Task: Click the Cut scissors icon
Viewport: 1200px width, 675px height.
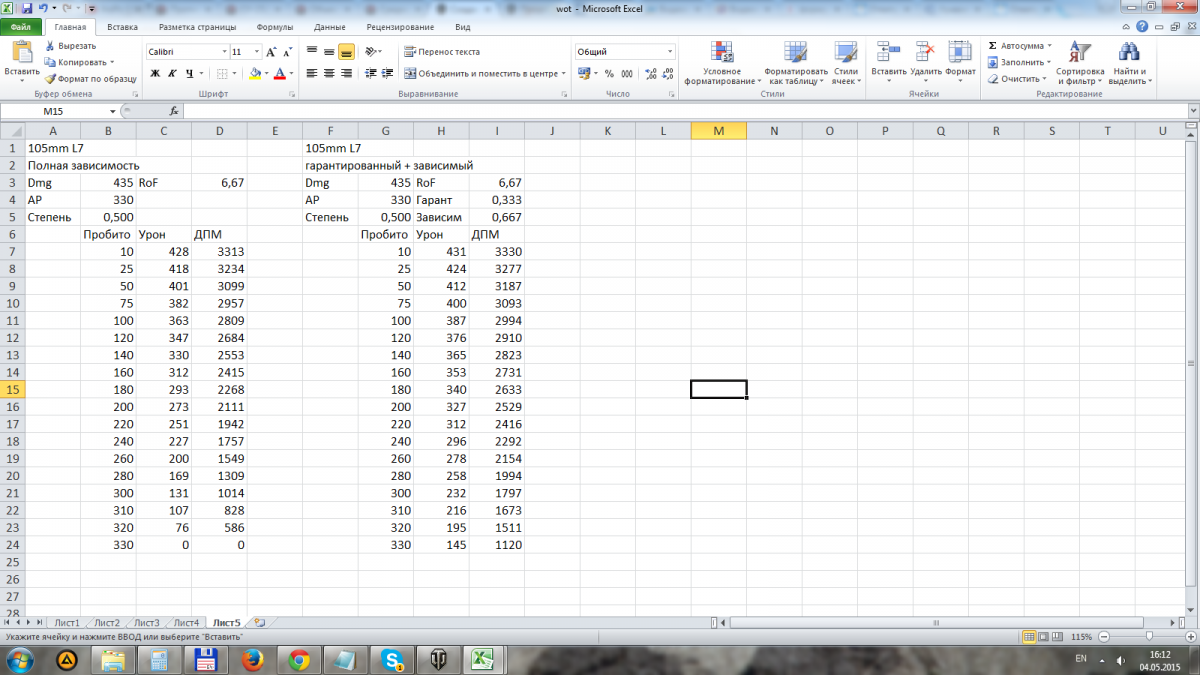Action: pos(49,46)
